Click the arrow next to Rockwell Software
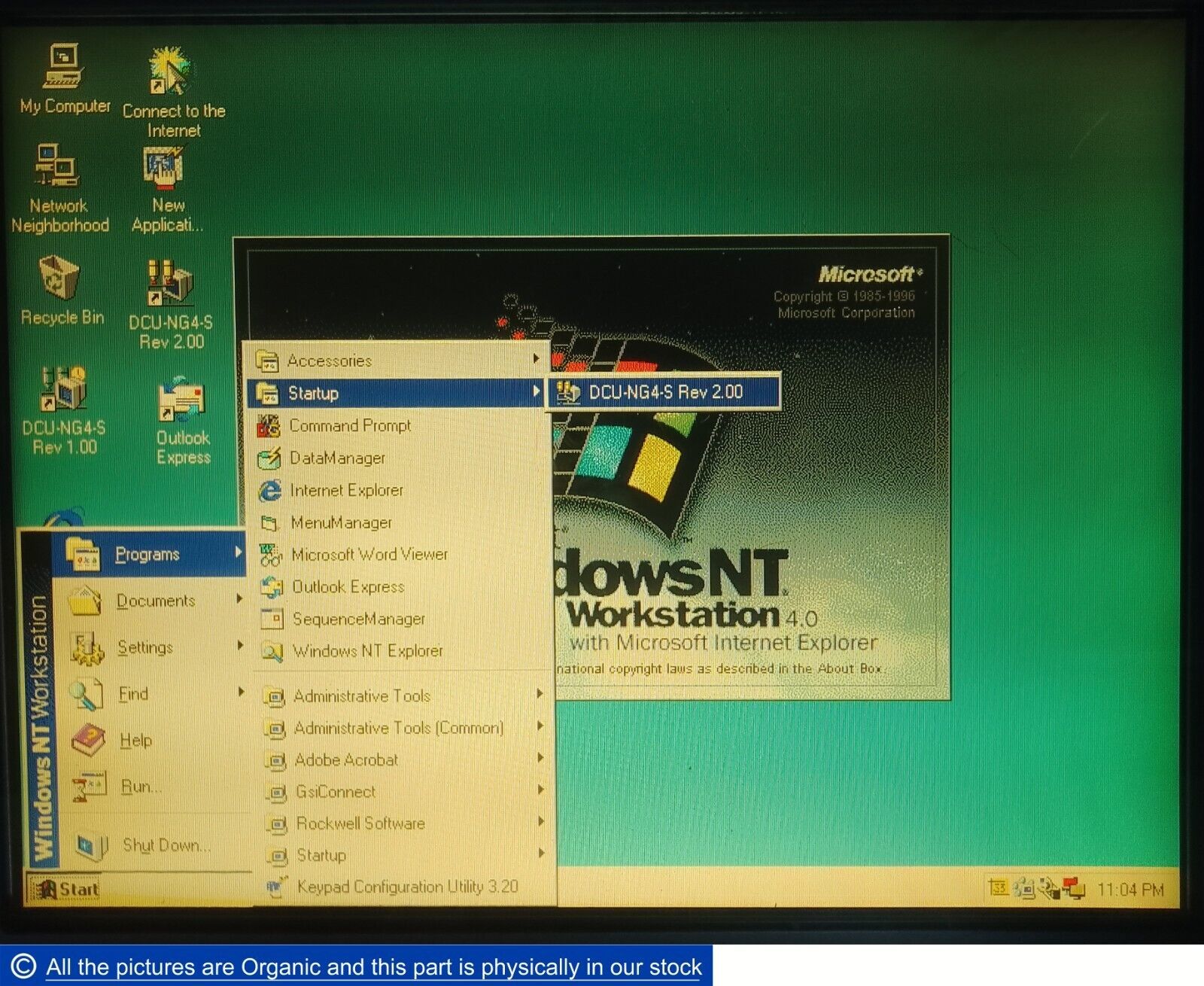The width and height of the screenshot is (1204, 986). [540, 821]
